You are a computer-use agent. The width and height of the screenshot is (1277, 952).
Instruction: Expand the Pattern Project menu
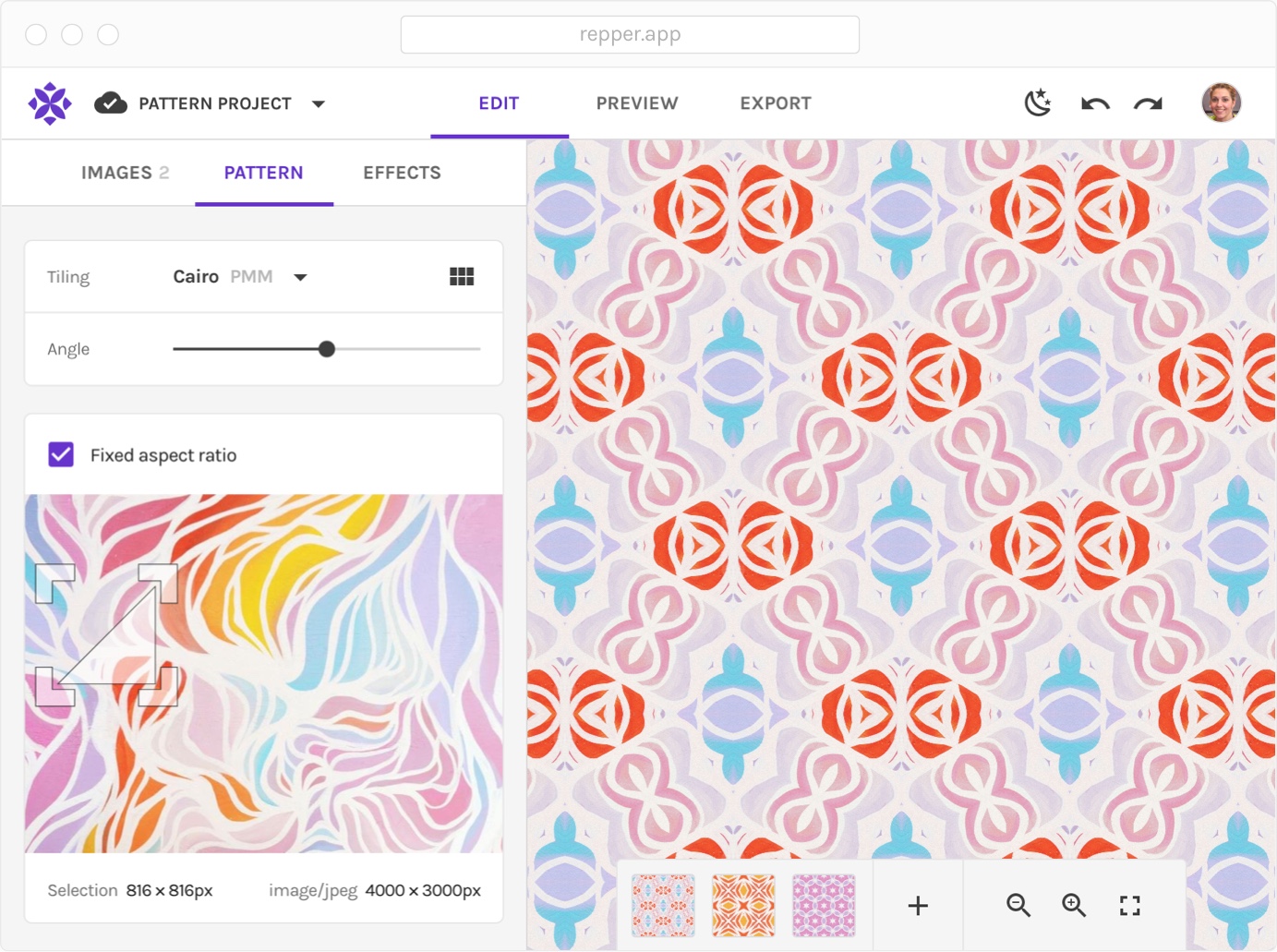(319, 104)
